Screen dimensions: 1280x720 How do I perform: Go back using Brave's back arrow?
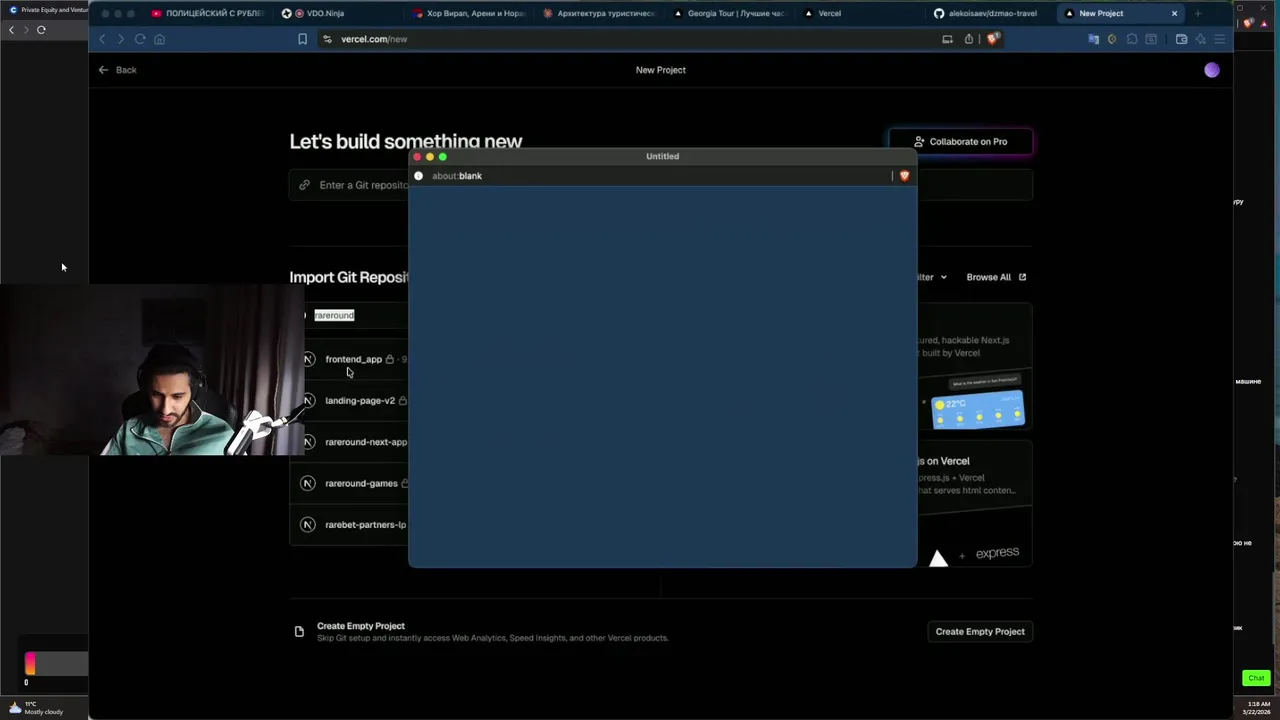pyautogui.click(x=102, y=39)
